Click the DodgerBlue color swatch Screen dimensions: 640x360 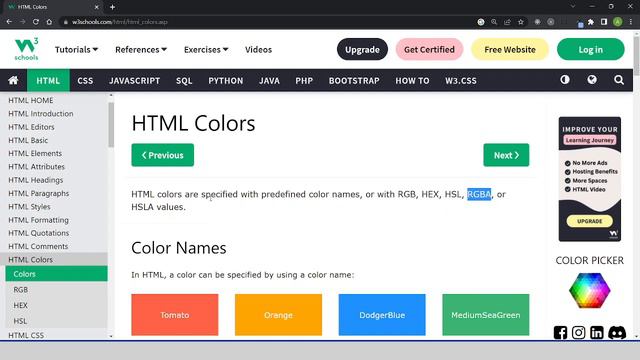[x=382, y=315]
